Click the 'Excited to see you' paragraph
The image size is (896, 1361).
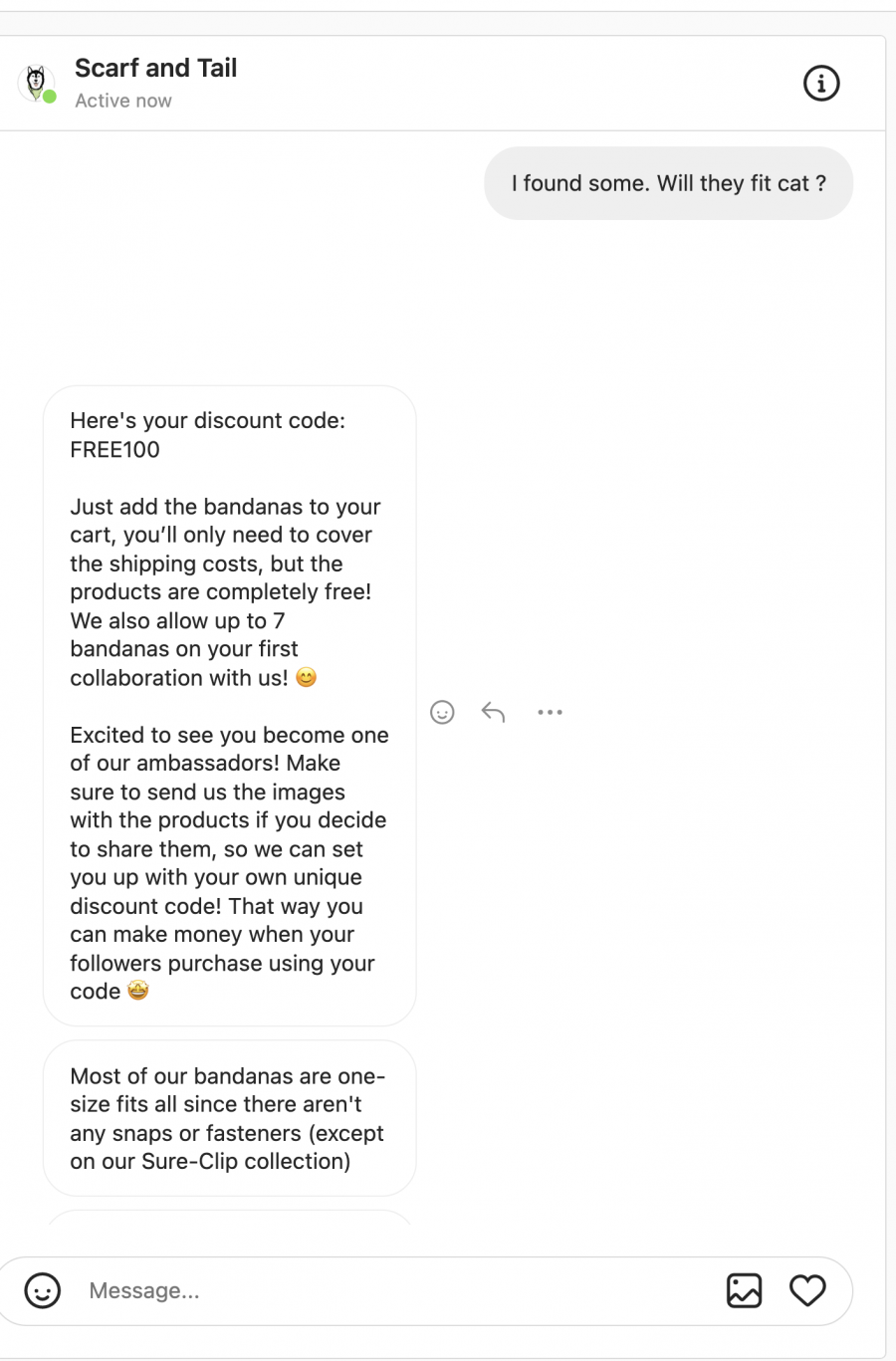click(x=229, y=863)
